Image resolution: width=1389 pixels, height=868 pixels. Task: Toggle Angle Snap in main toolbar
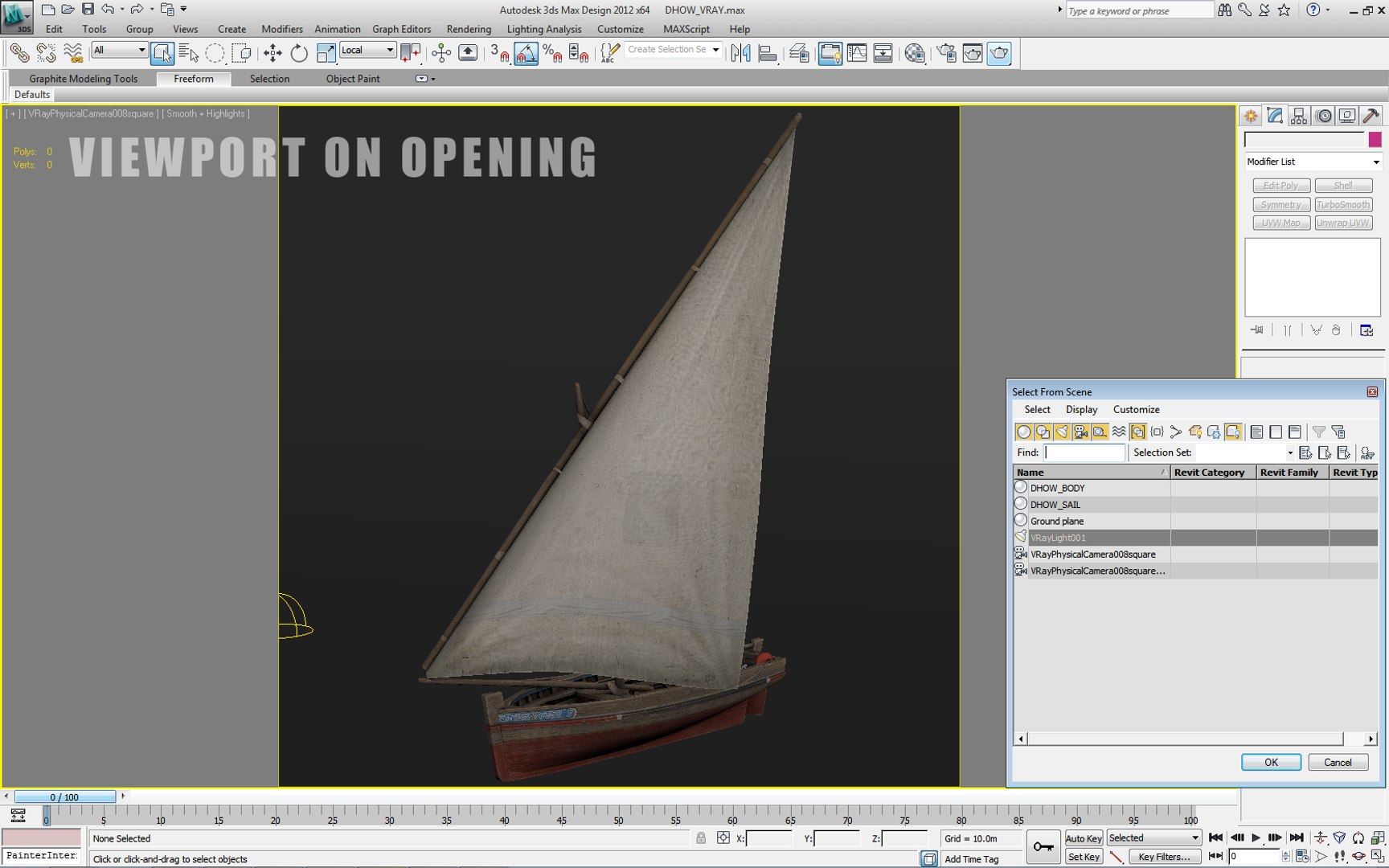point(526,53)
